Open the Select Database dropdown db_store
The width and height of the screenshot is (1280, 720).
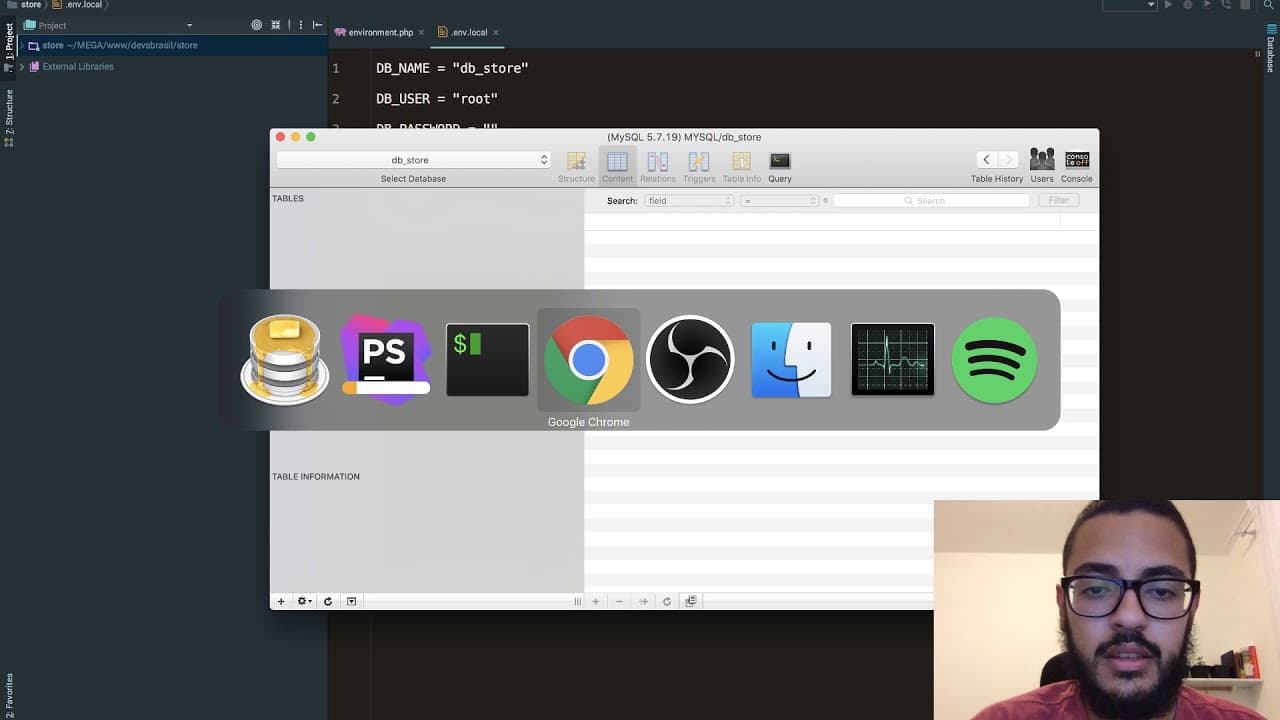413,160
